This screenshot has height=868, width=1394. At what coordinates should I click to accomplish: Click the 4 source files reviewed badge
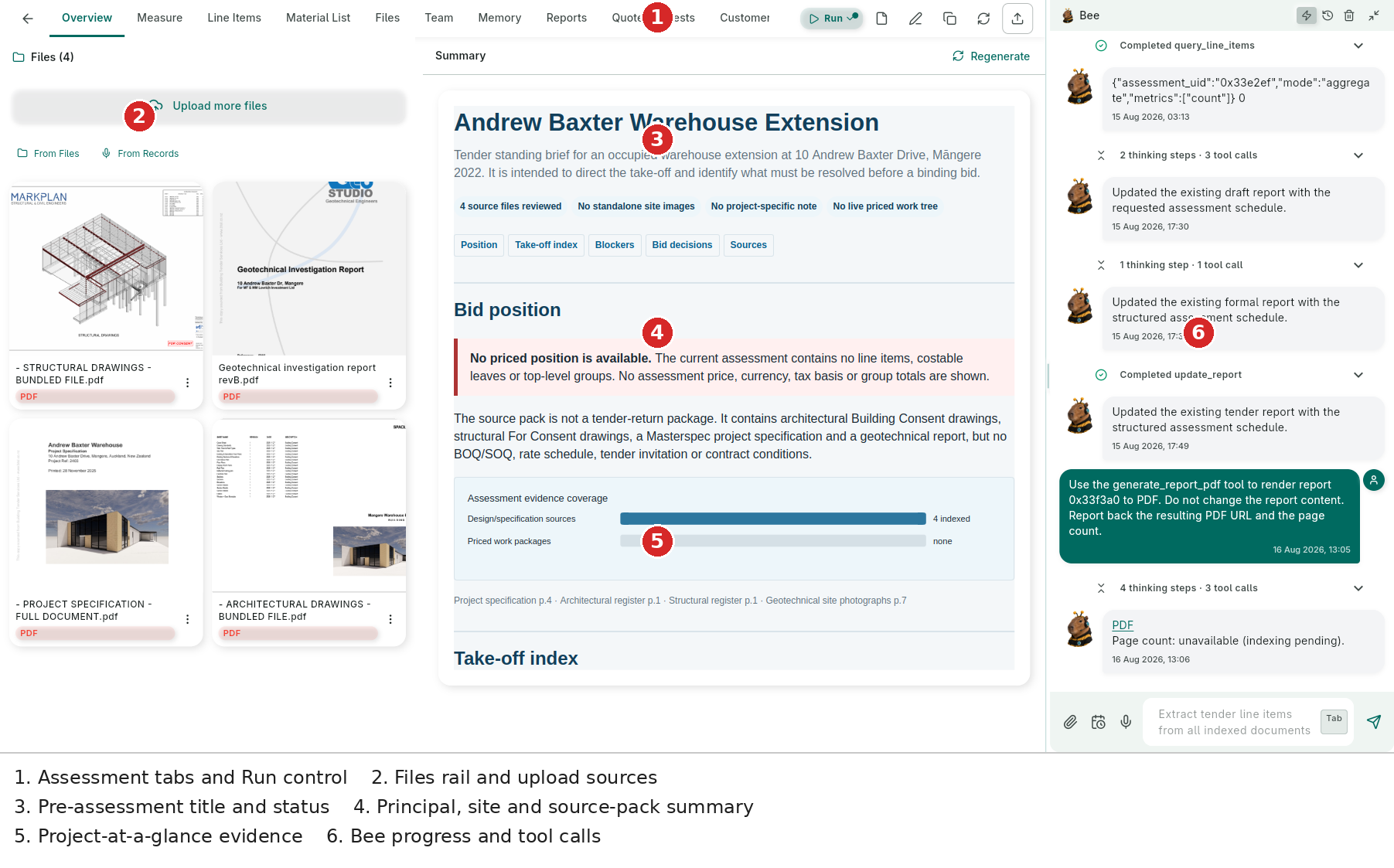(x=510, y=206)
